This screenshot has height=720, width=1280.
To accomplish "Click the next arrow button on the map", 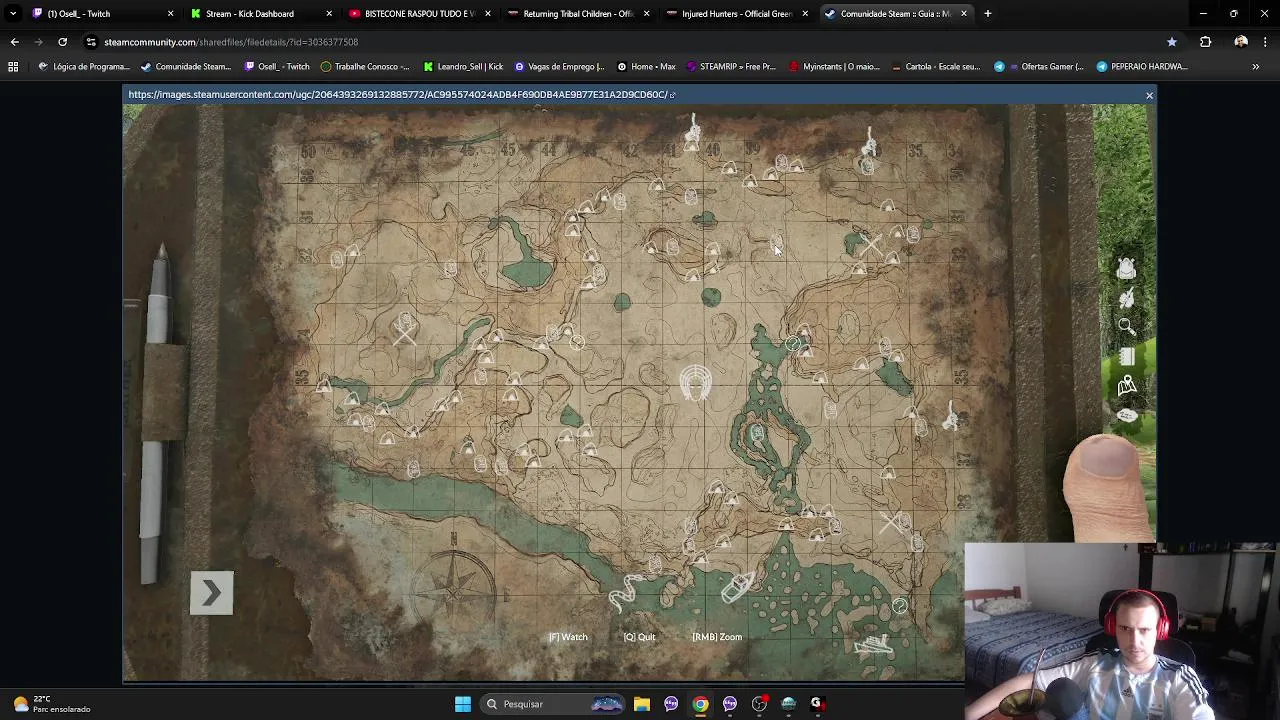I will tap(211, 593).
